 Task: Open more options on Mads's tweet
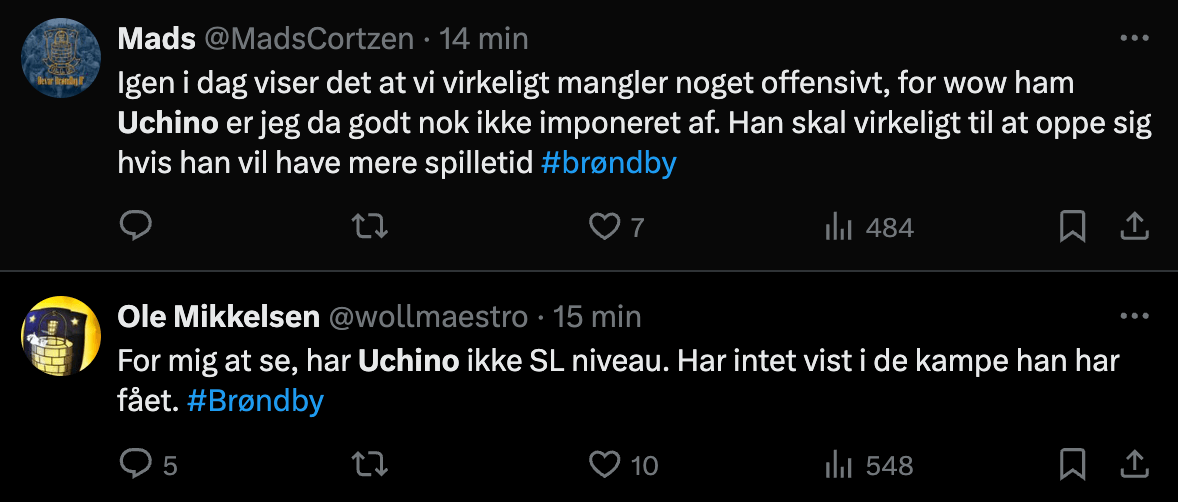(x=1134, y=38)
